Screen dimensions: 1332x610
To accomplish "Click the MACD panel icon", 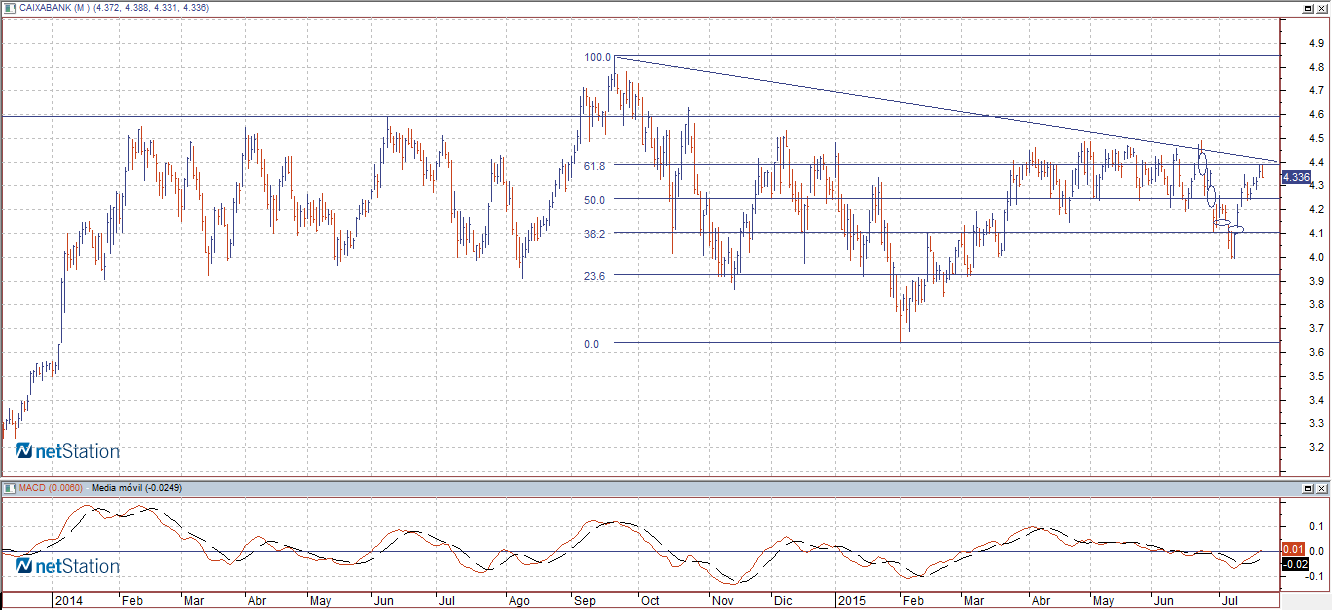I will (x=8, y=488).
